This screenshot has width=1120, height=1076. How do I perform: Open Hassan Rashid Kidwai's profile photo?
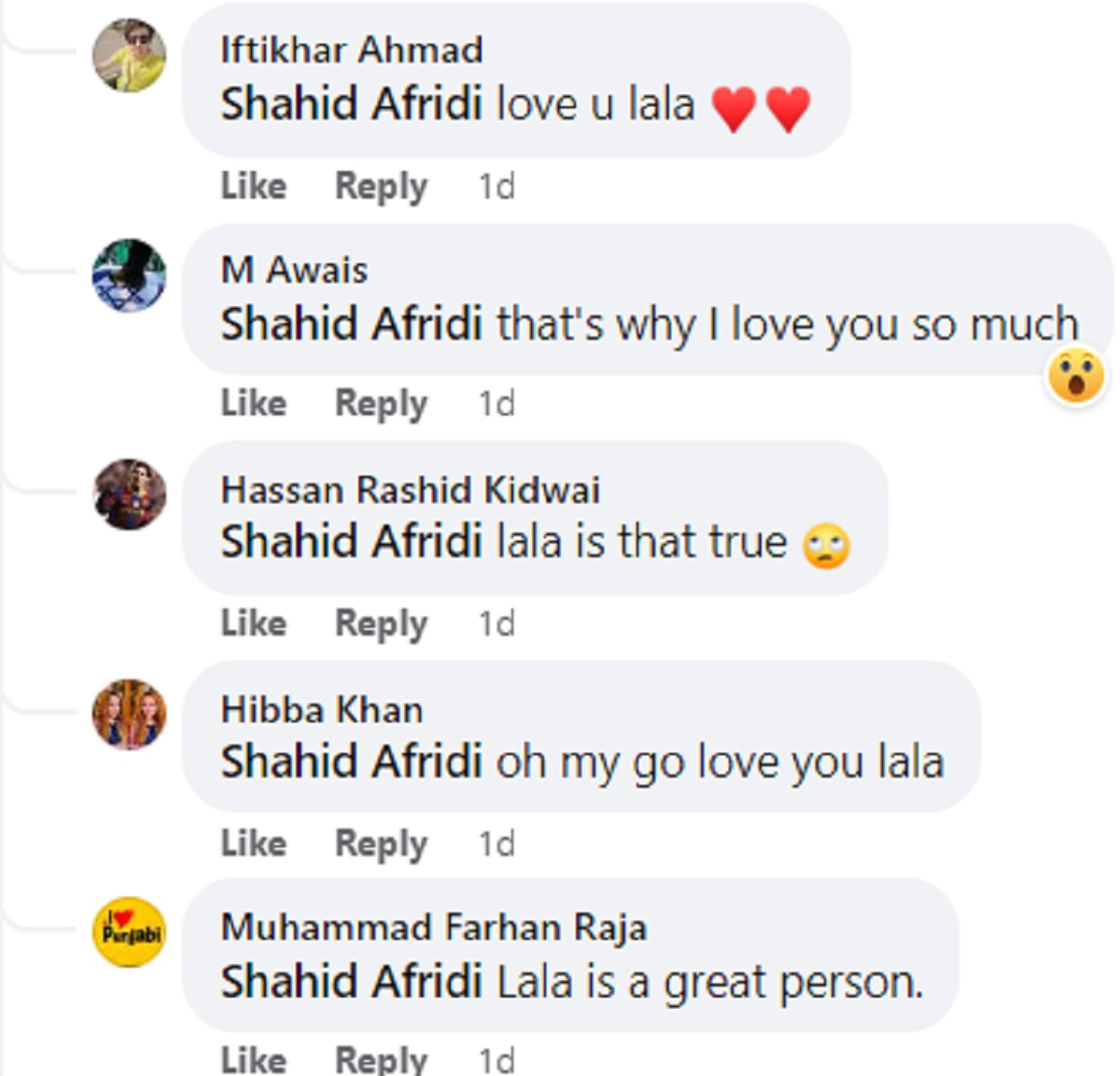129,495
